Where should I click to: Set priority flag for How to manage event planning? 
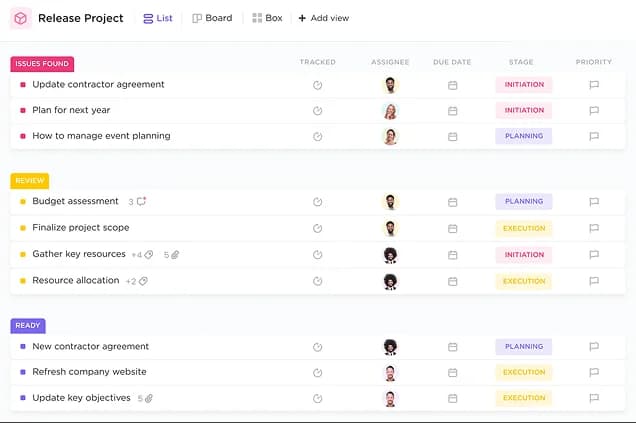point(594,136)
